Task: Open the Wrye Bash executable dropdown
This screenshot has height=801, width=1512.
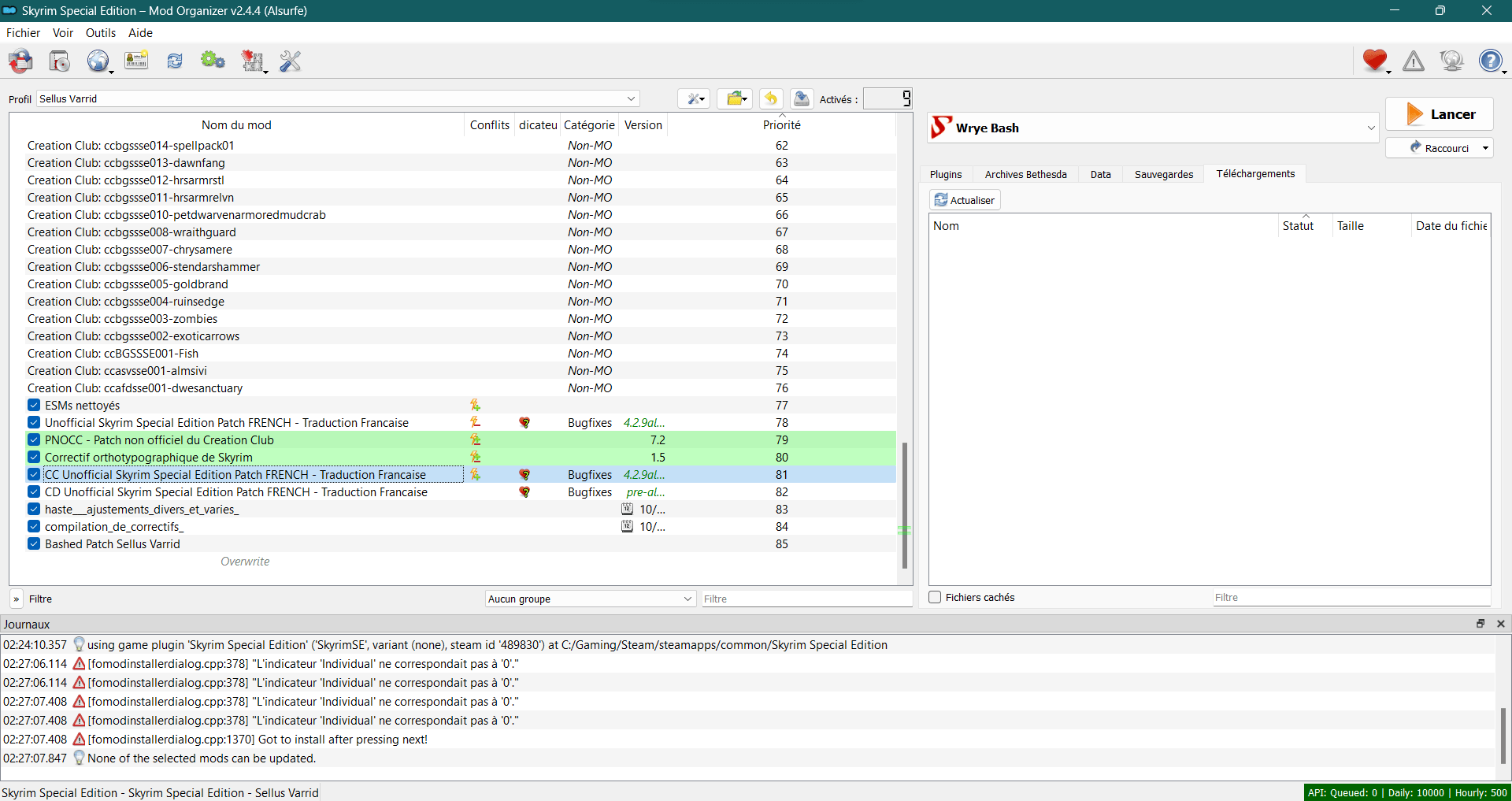Action: click(1154, 128)
